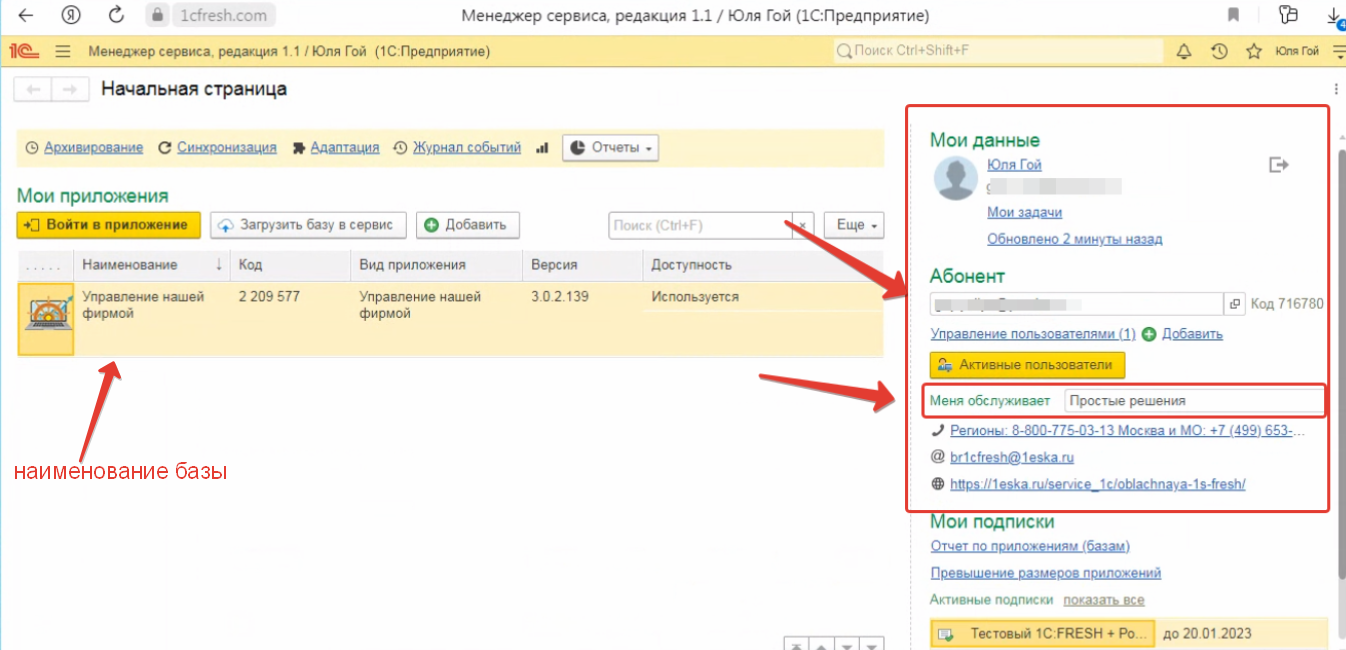Open Превышение размеров приложений link

tap(1045, 573)
